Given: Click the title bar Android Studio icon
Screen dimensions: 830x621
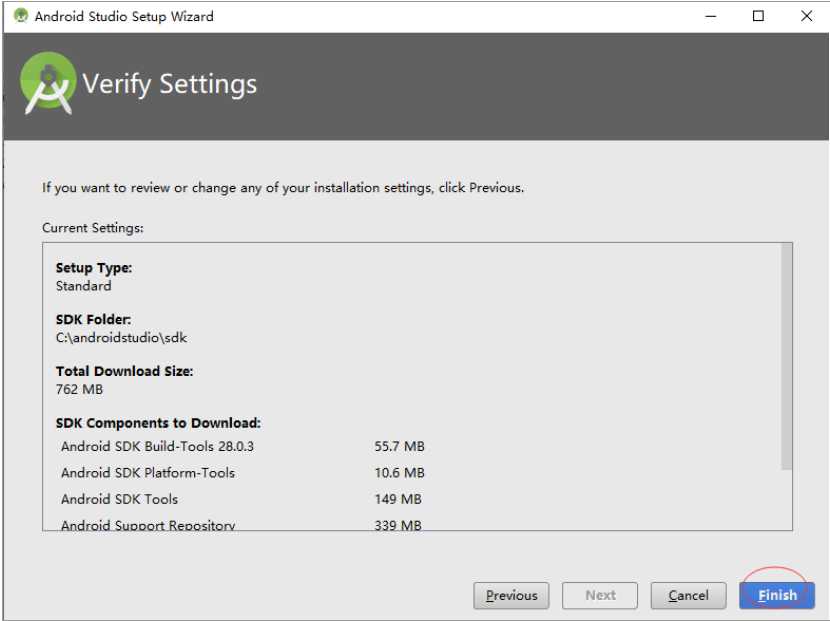Looking at the screenshot, I should click(x=21, y=16).
